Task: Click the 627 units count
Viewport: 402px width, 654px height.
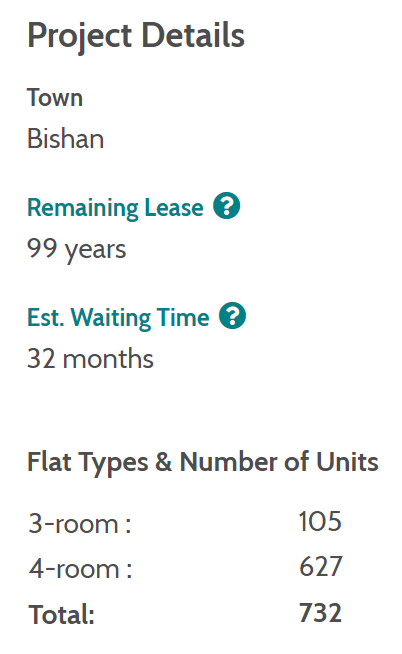Action: coord(321,567)
